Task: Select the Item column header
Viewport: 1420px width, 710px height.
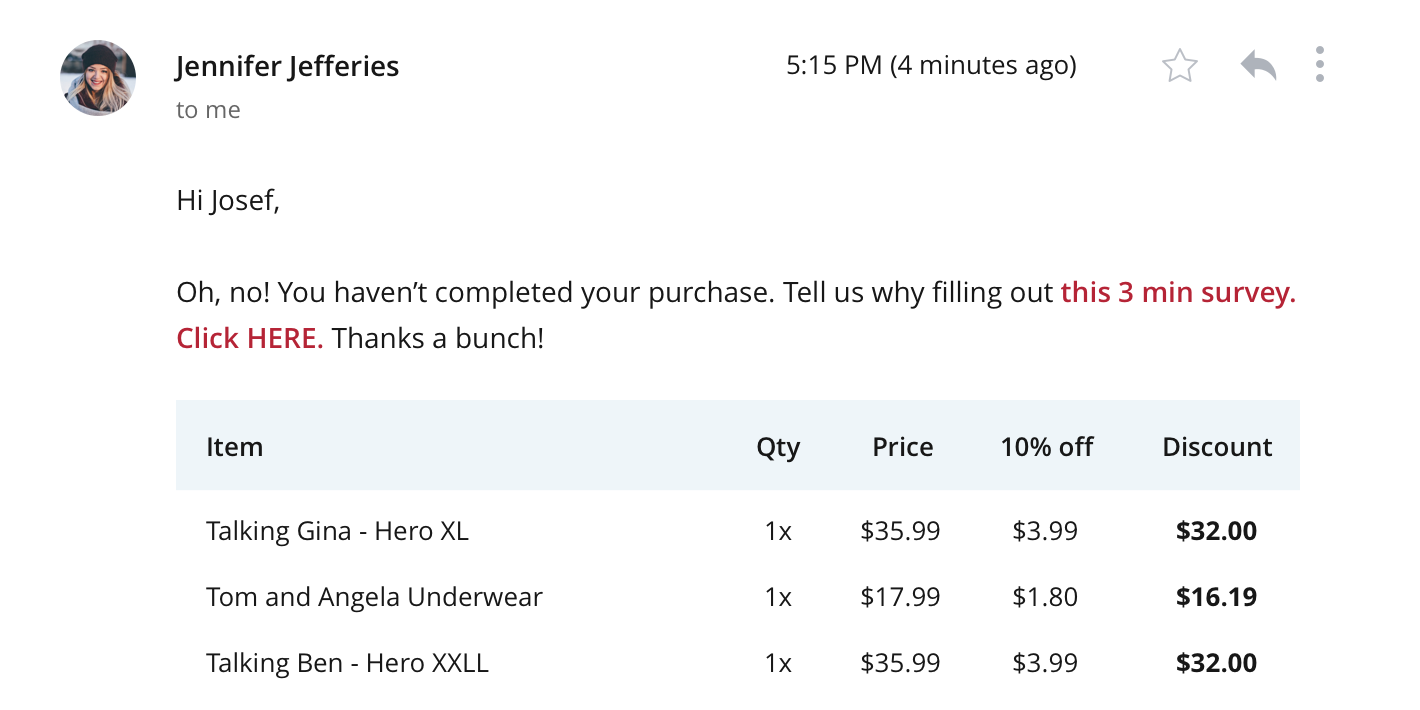Action: (235, 446)
